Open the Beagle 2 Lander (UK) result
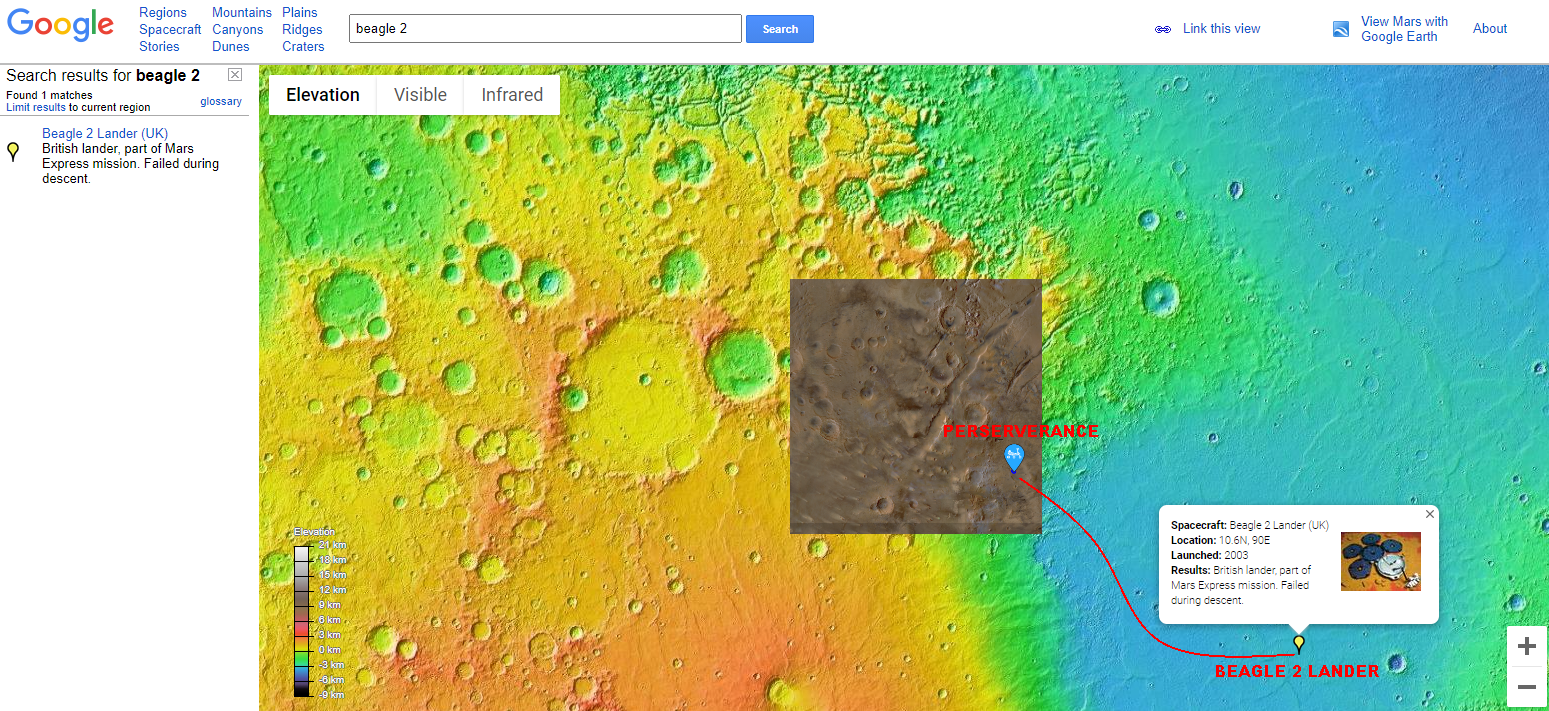1549x711 pixels. click(105, 133)
